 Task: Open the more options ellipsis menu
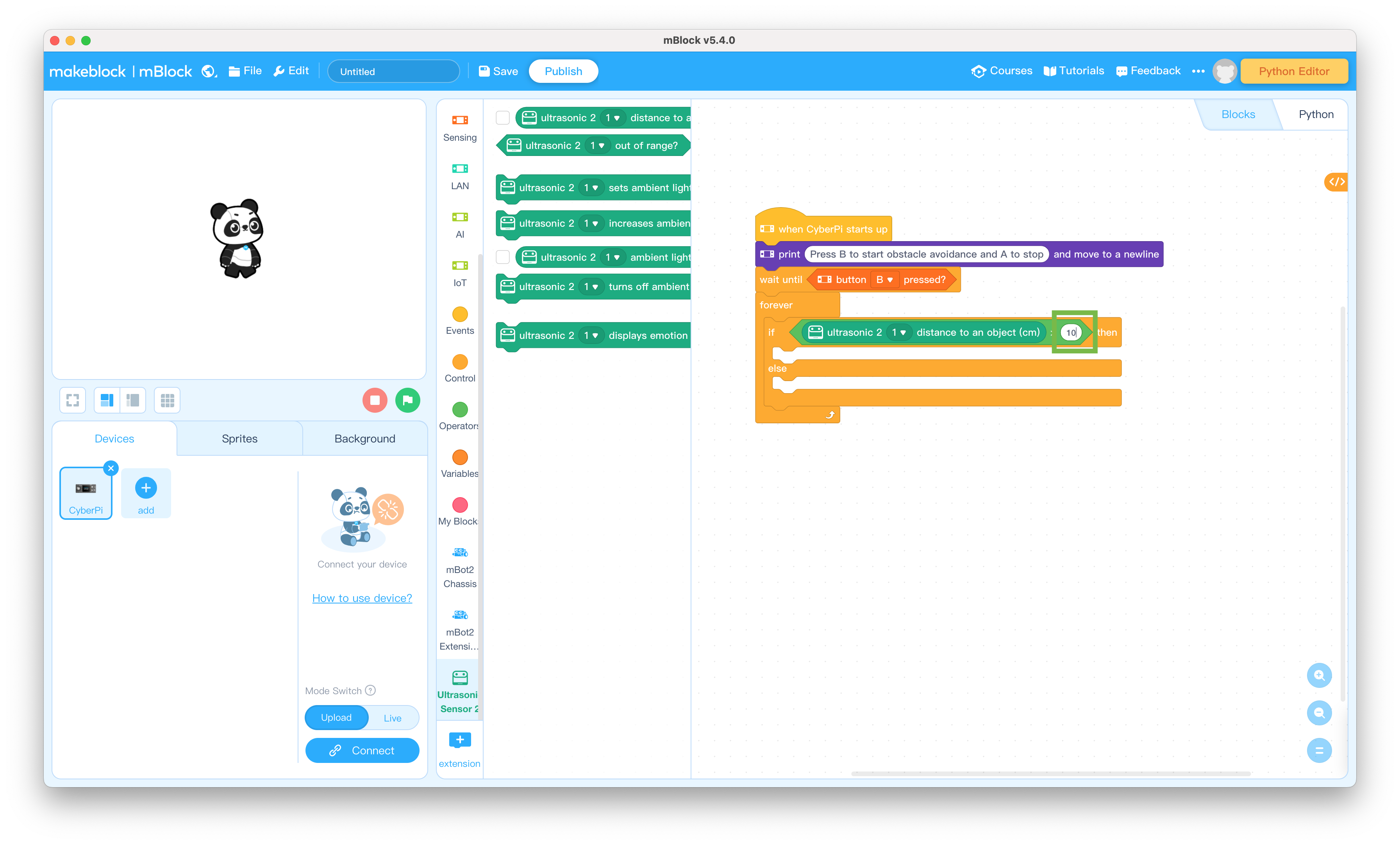(x=1198, y=71)
